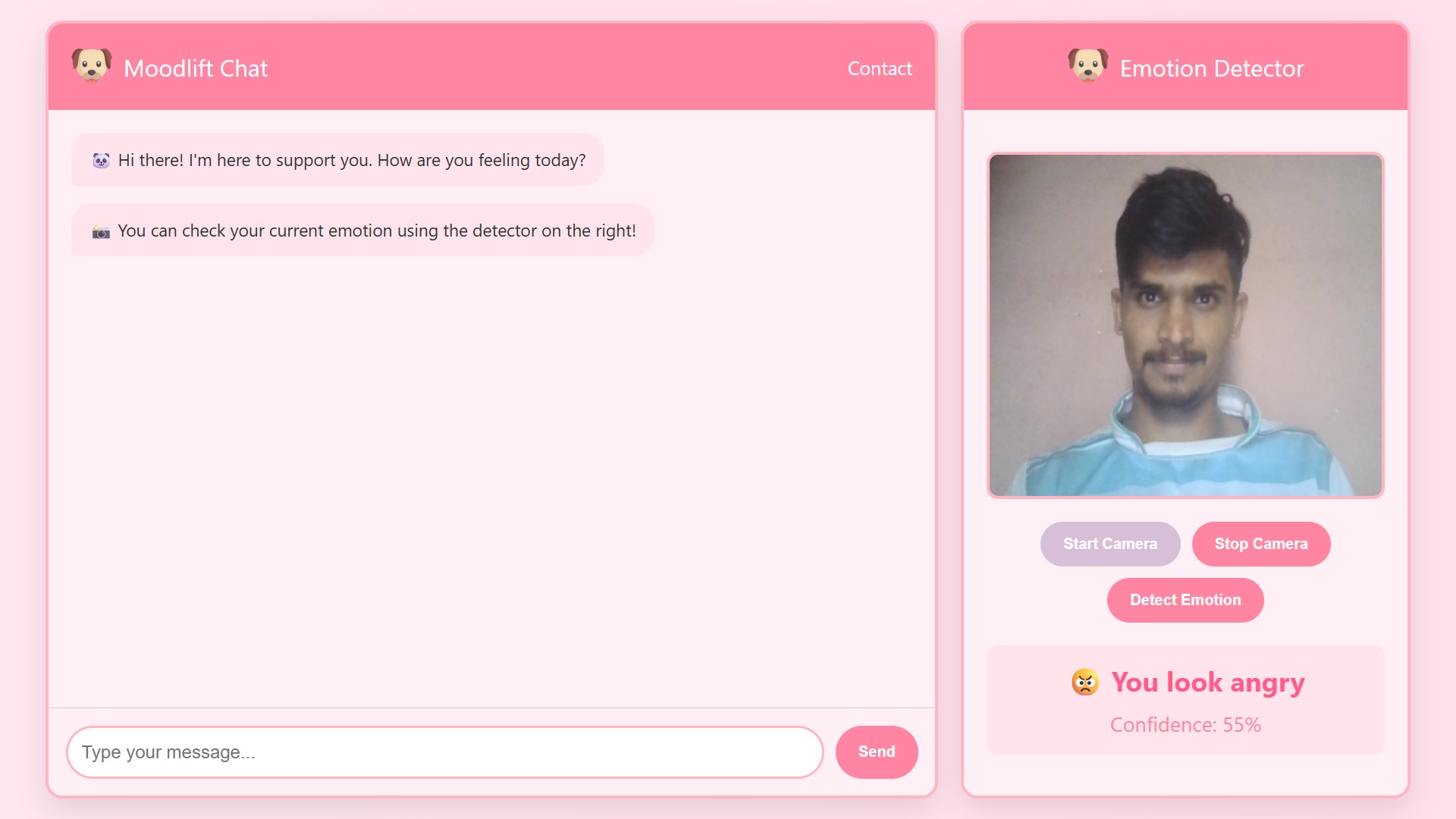Click the angry face emoji in the result panel

pos(1084,682)
